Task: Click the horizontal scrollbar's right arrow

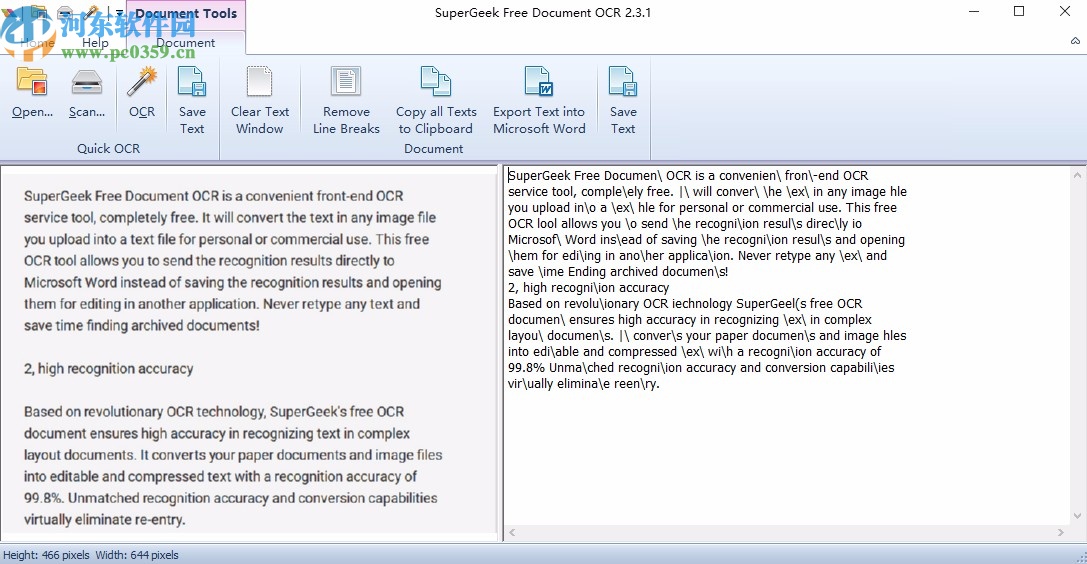Action: (x=1061, y=532)
